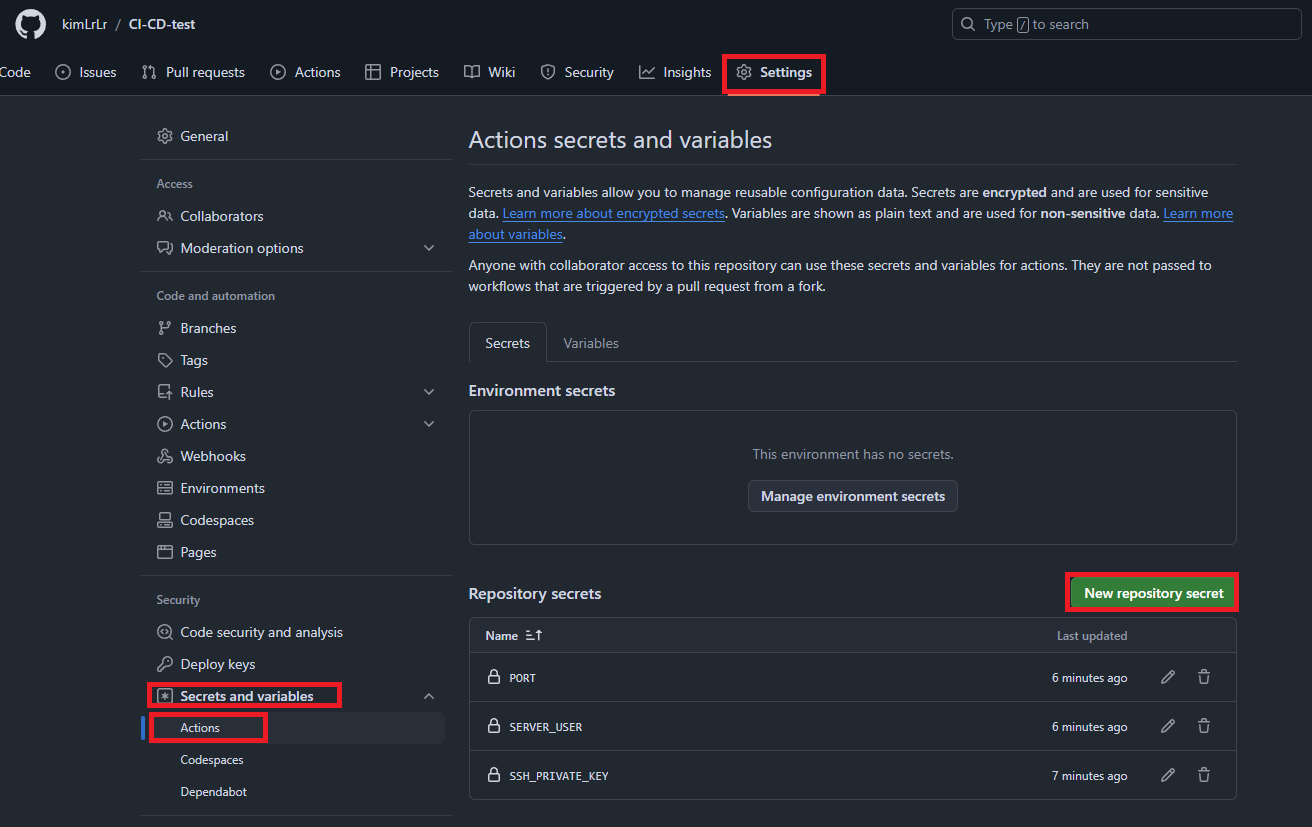Click the Deploy keys key icon

(165, 664)
